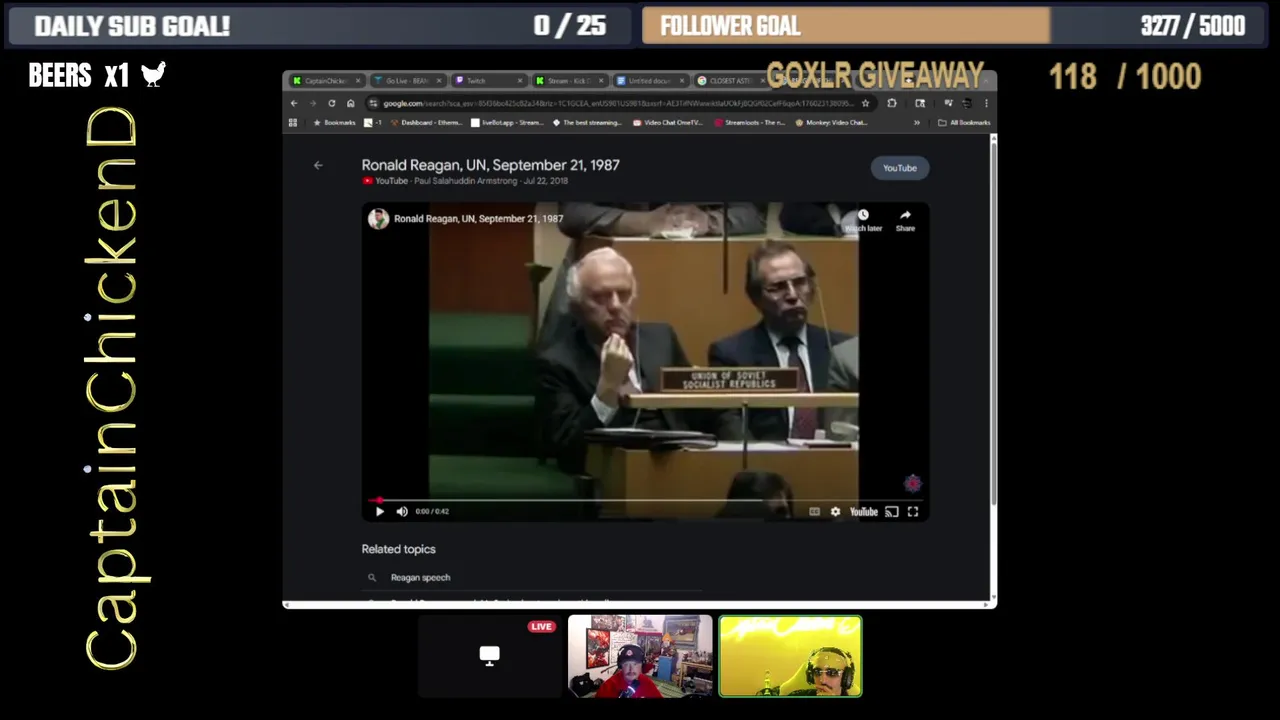Open the 'Reagan speech' related topic
1280x720 pixels.
[420, 577]
